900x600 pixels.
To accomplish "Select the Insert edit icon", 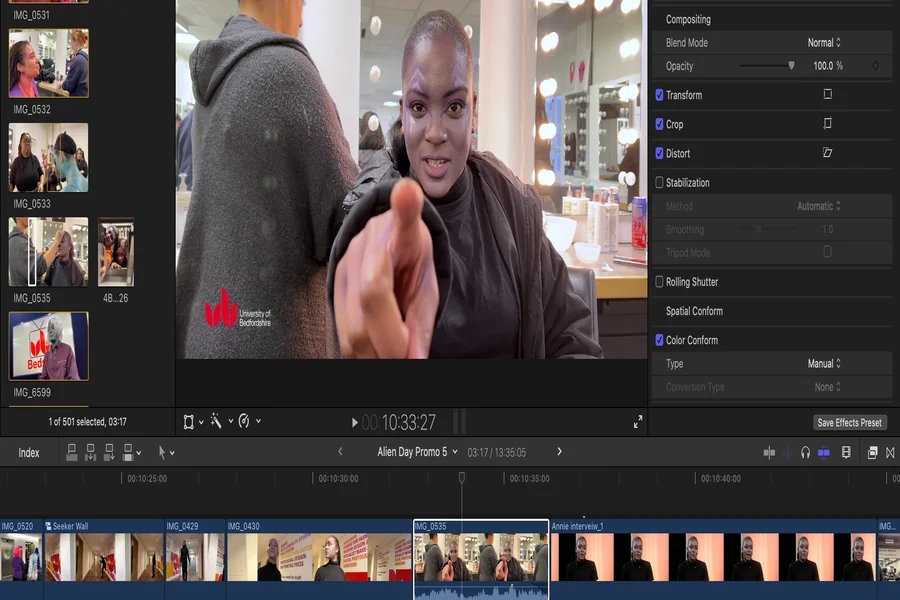I will point(92,451).
